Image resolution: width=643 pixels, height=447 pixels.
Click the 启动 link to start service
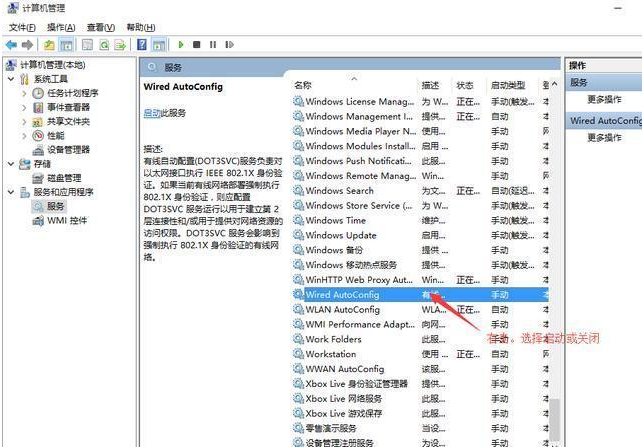pyautogui.click(x=151, y=114)
